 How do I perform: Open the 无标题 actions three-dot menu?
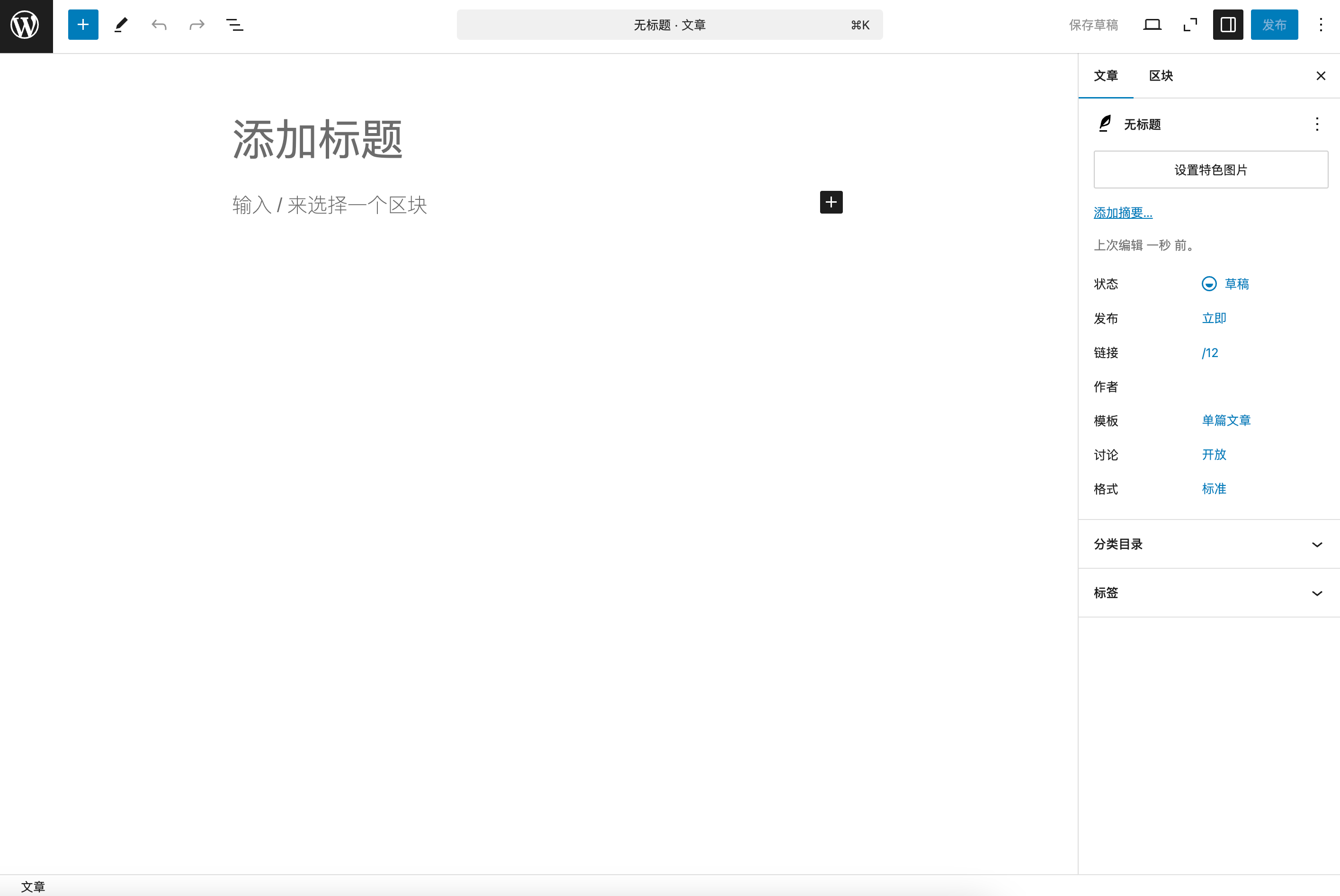click(x=1317, y=124)
